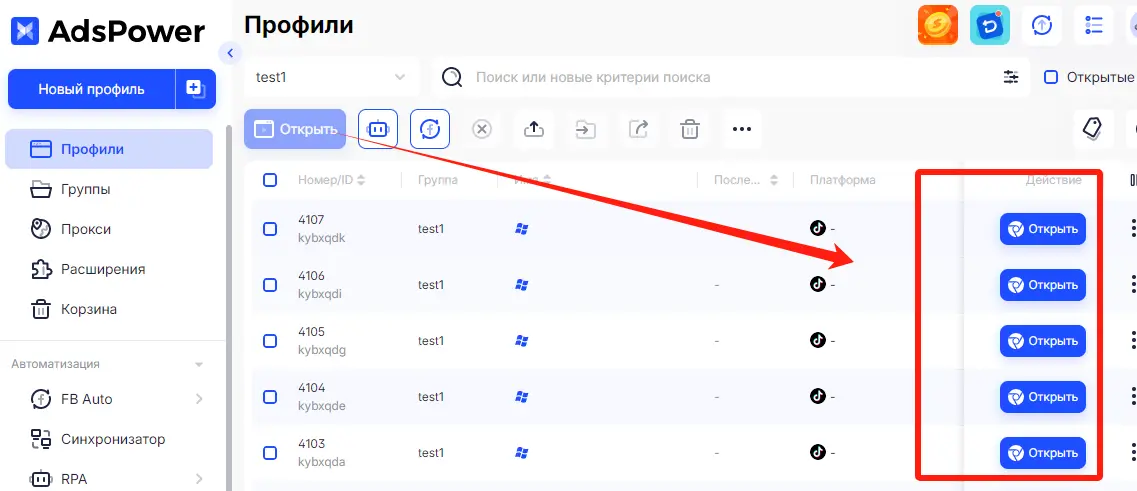Toggle the Открытые checkbox
The height and width of the screenshot is (491, 1137).
[1050, 77]
